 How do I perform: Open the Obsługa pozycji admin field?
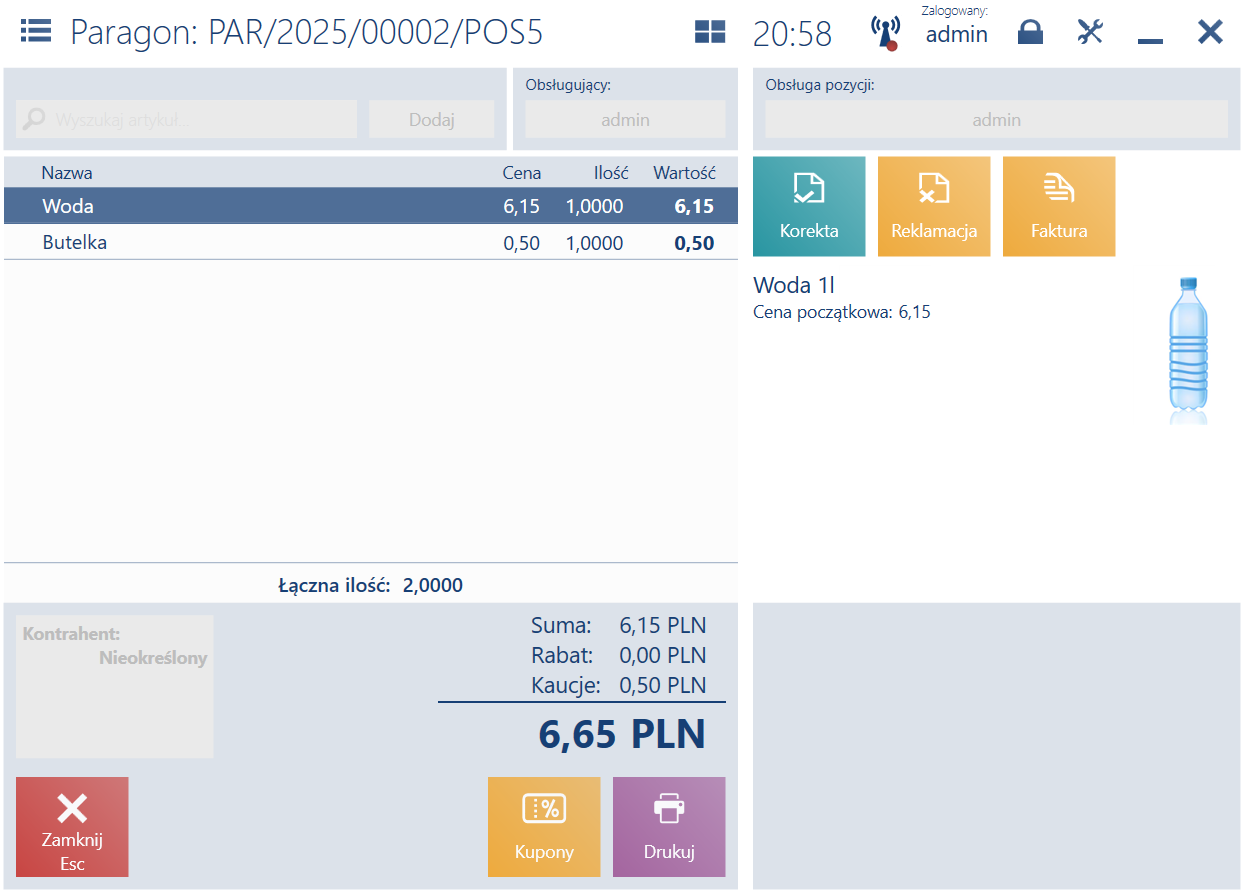[997, 119]
